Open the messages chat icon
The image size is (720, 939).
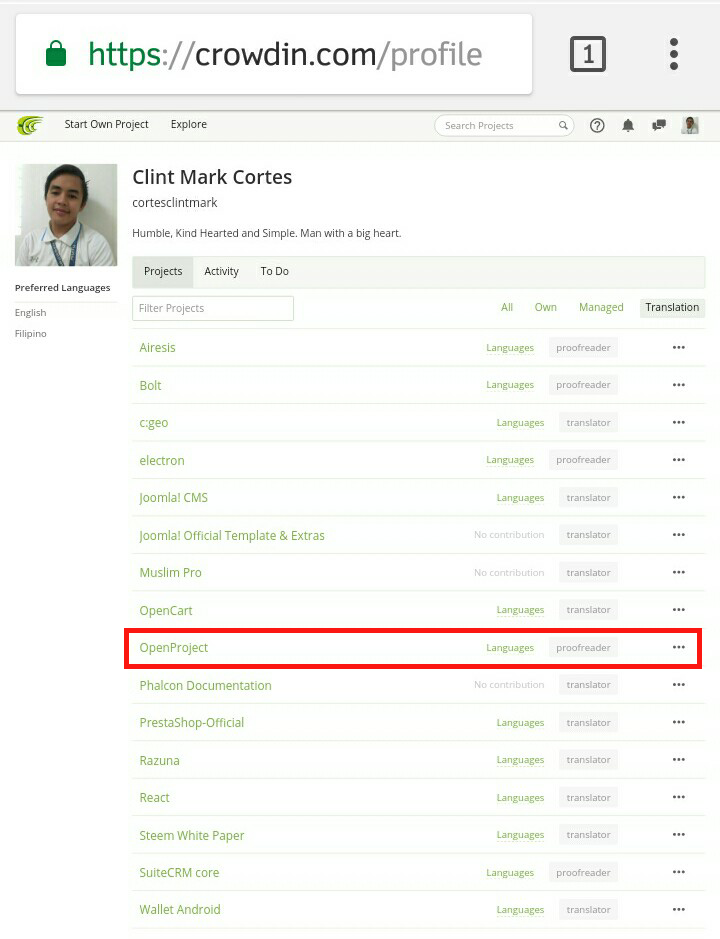(x=659, y=125)
